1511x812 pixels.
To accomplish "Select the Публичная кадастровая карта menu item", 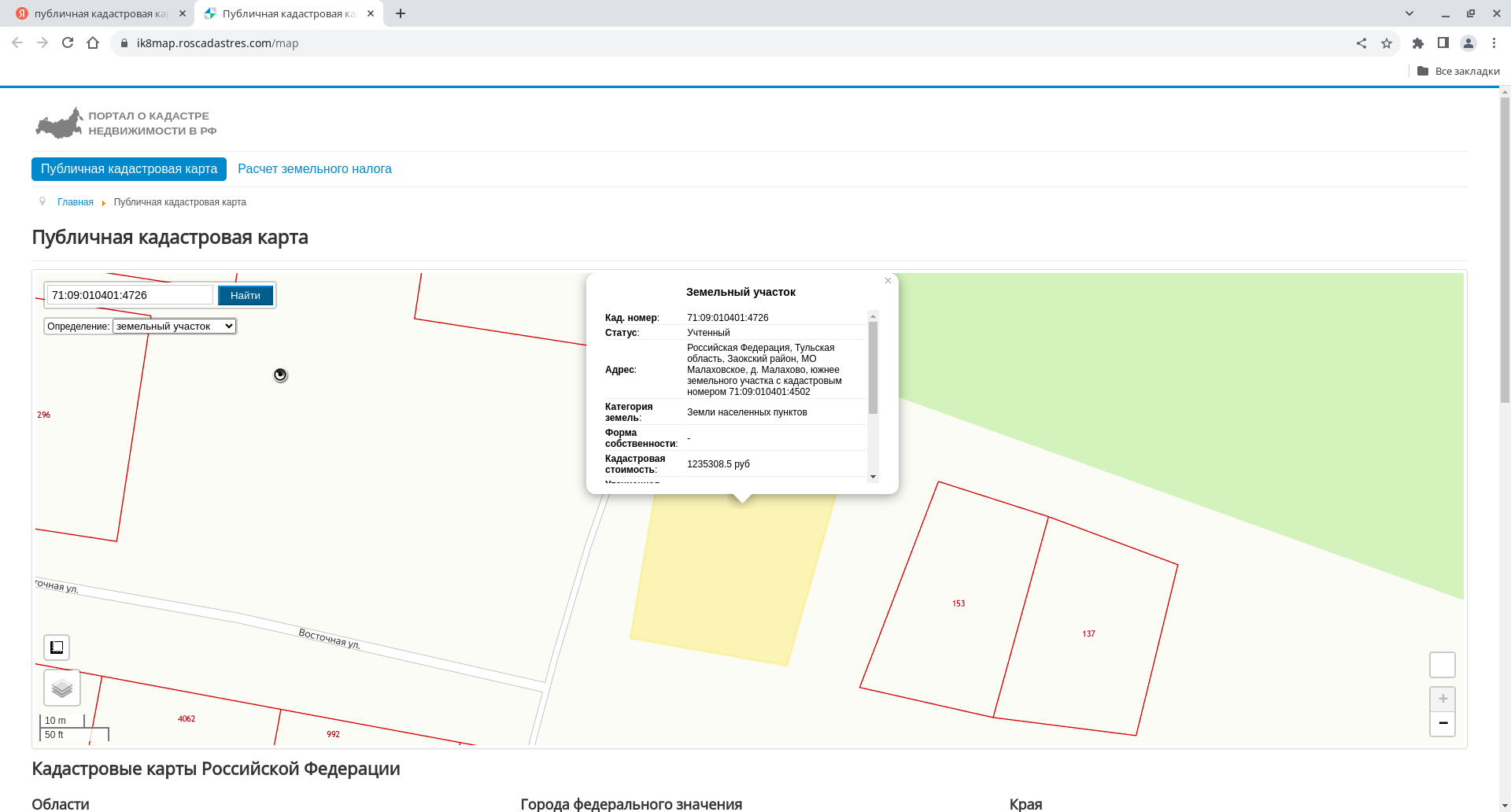I will point(129,169).
